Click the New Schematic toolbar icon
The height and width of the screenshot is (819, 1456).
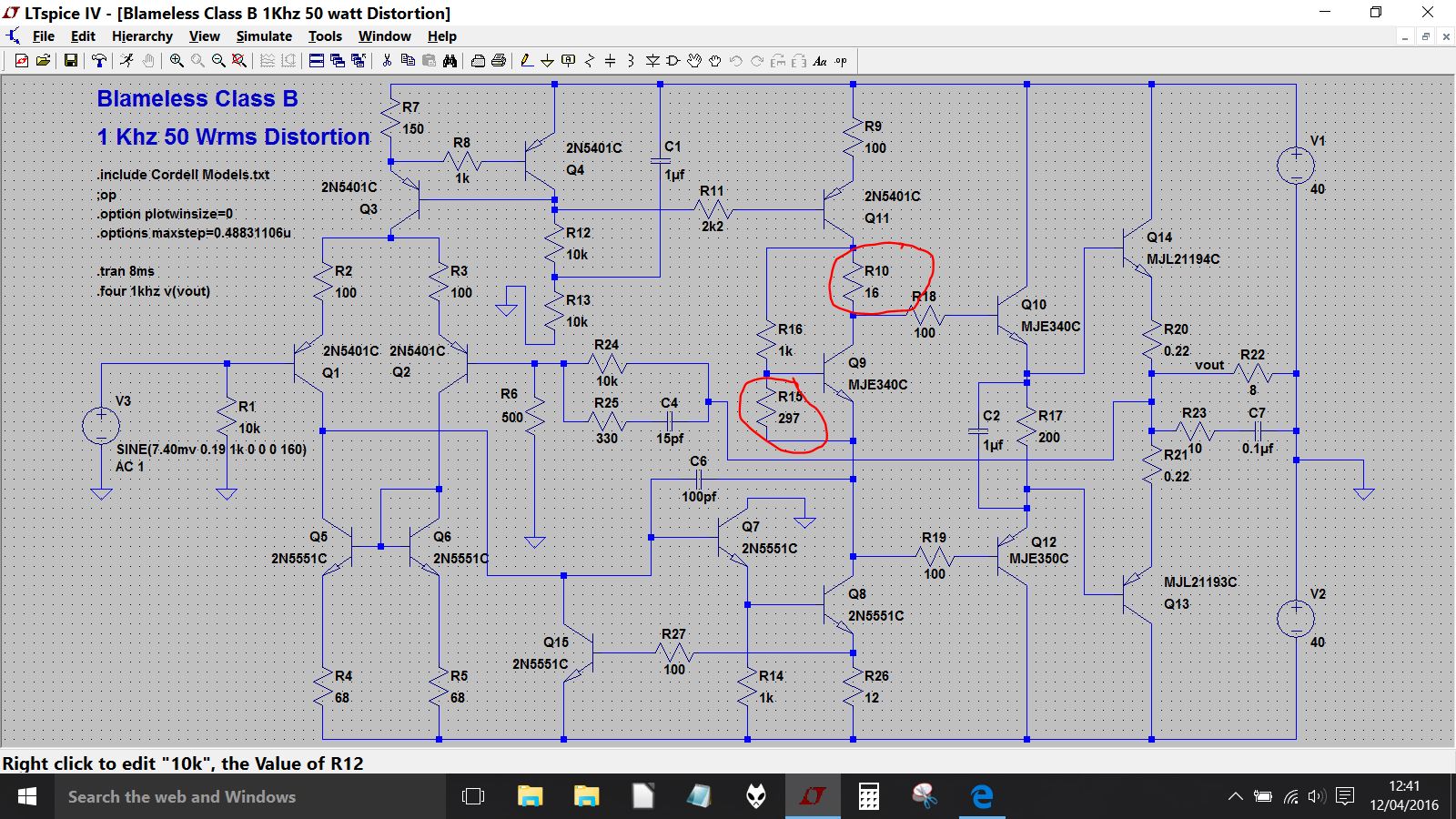(22, 61)
